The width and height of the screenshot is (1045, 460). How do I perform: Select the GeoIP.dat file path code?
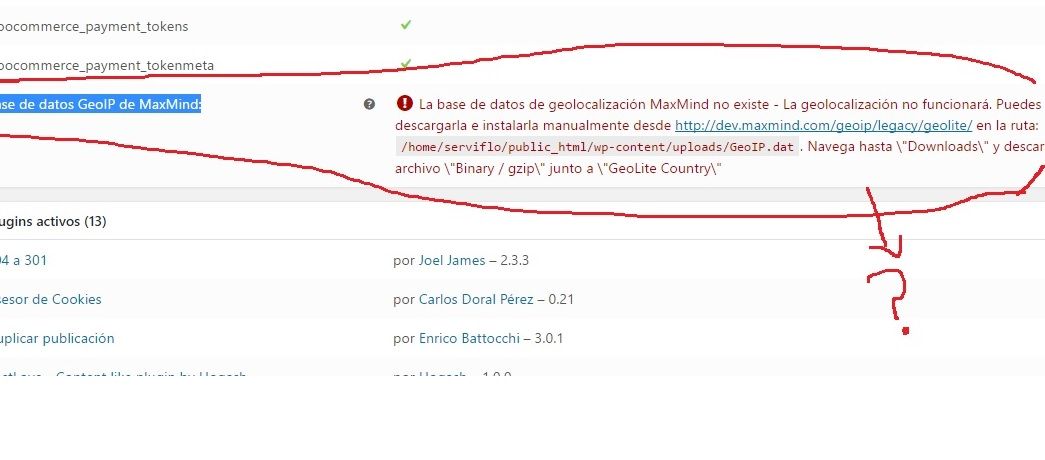tap(596, 147)
